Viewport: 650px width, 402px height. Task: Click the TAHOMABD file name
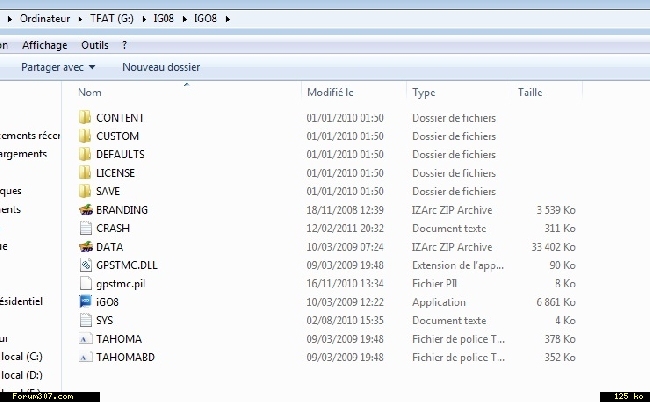pyautogui.click(x=125, y=357)
